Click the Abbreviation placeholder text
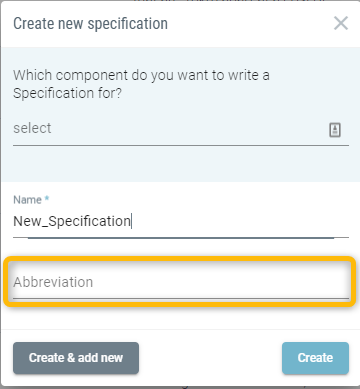Screen dimensions: 360x389 point(53,282)
